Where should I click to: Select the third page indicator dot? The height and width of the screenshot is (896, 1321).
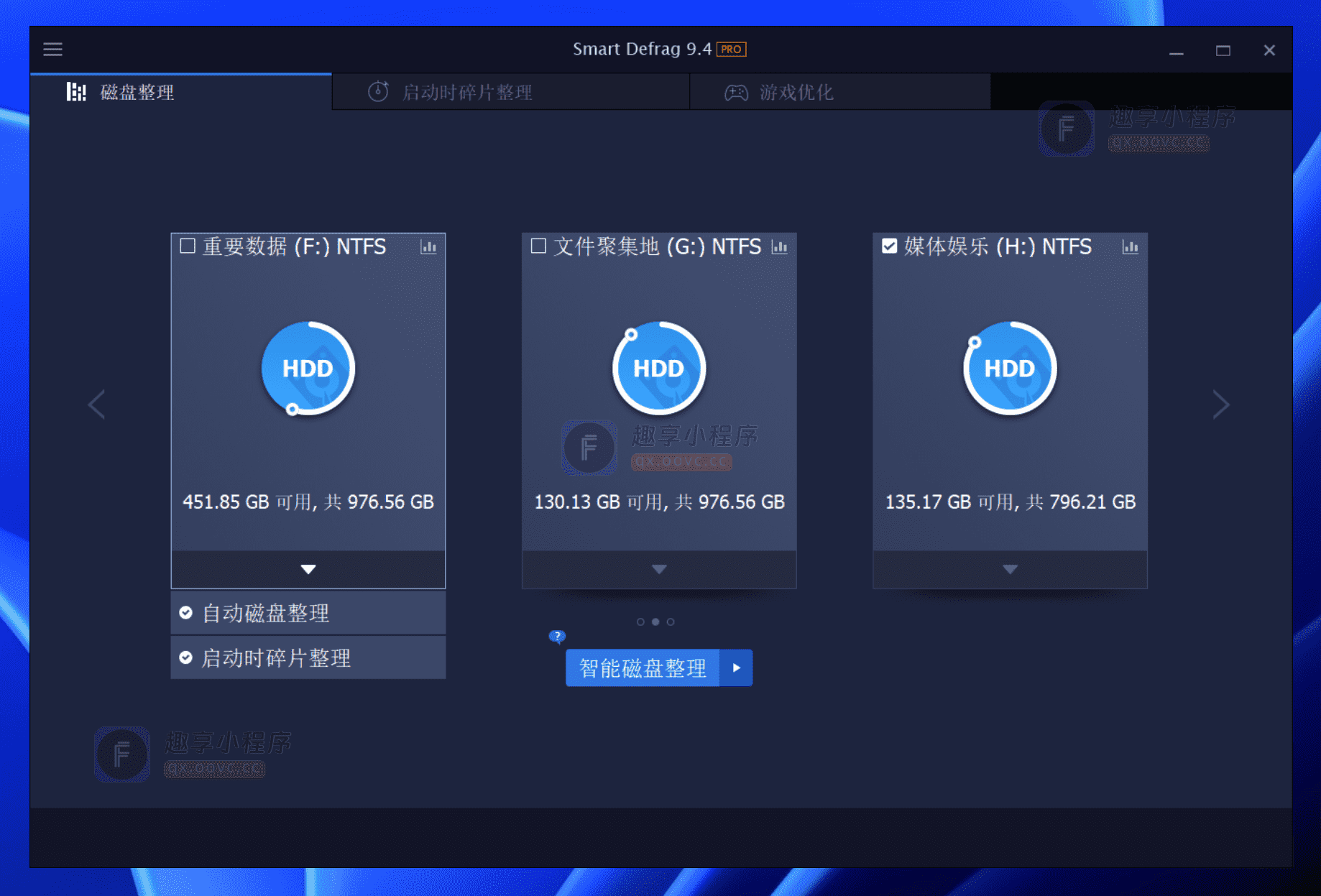point(671,622)
